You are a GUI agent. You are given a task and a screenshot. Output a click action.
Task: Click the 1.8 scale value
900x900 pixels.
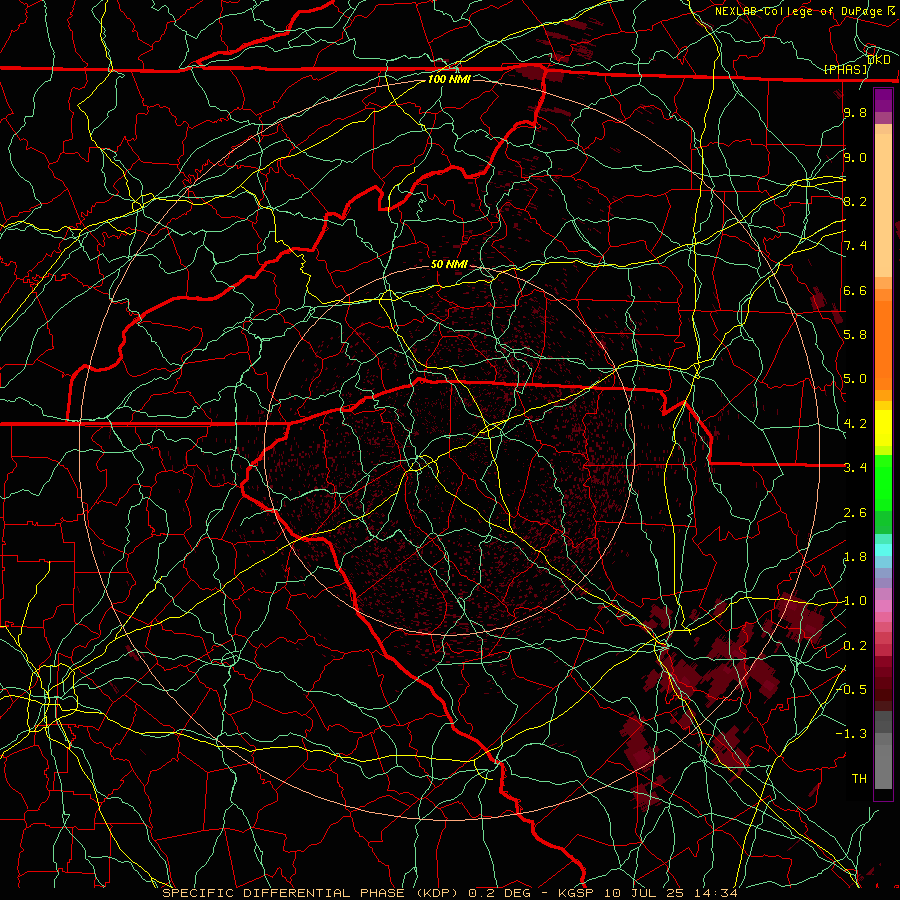855,557
